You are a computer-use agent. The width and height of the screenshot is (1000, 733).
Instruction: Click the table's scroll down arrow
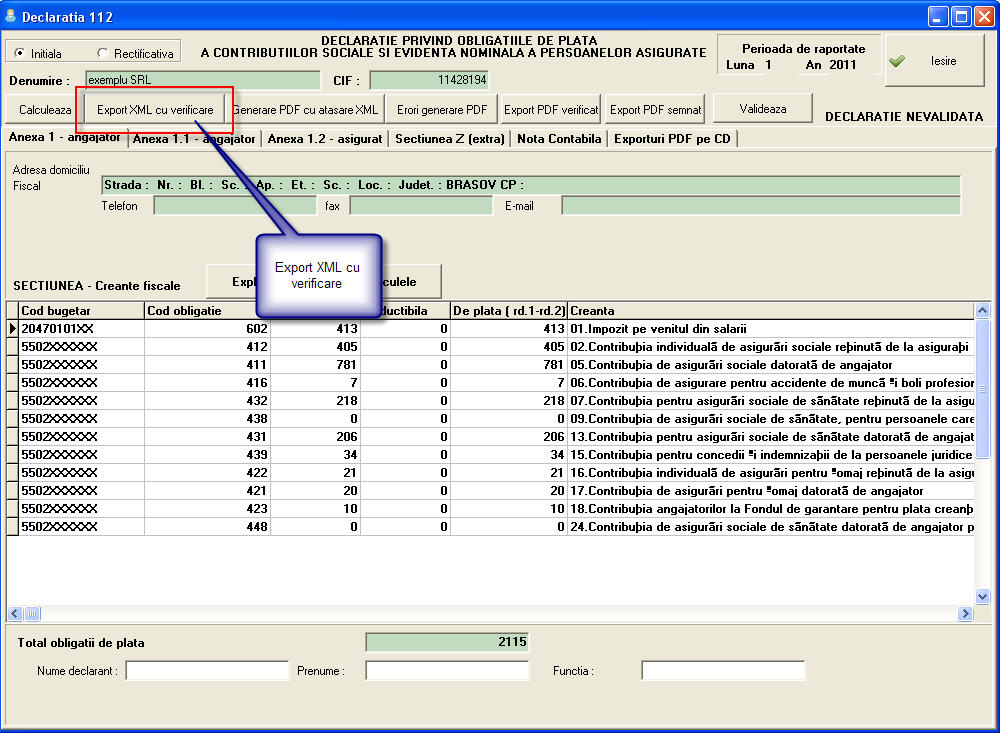tap(981, 596)
